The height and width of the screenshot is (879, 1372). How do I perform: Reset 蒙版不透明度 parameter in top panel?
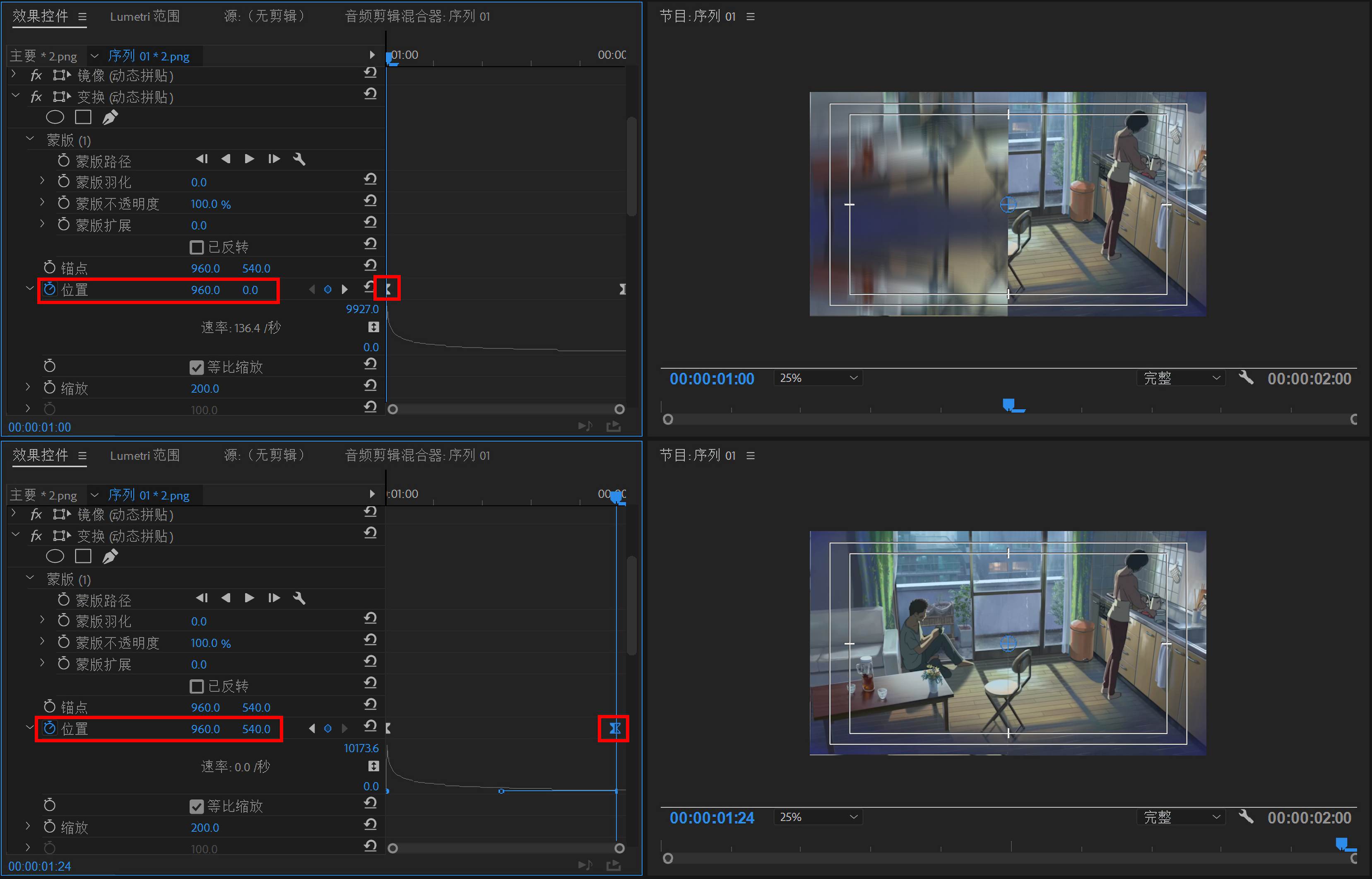(x=371, y=200)
